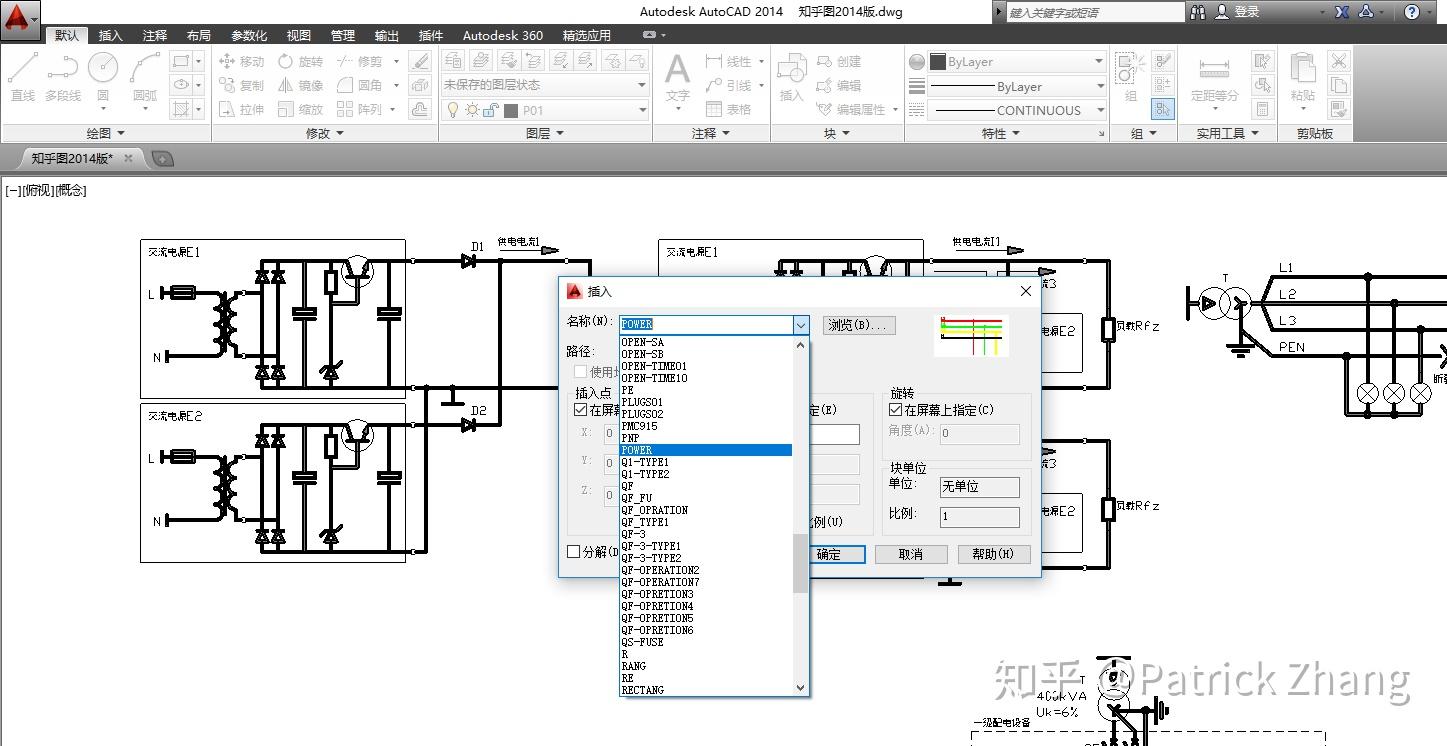
Task: Collapse the 名称 block name dropdown arrow
Action: (800, 324)
